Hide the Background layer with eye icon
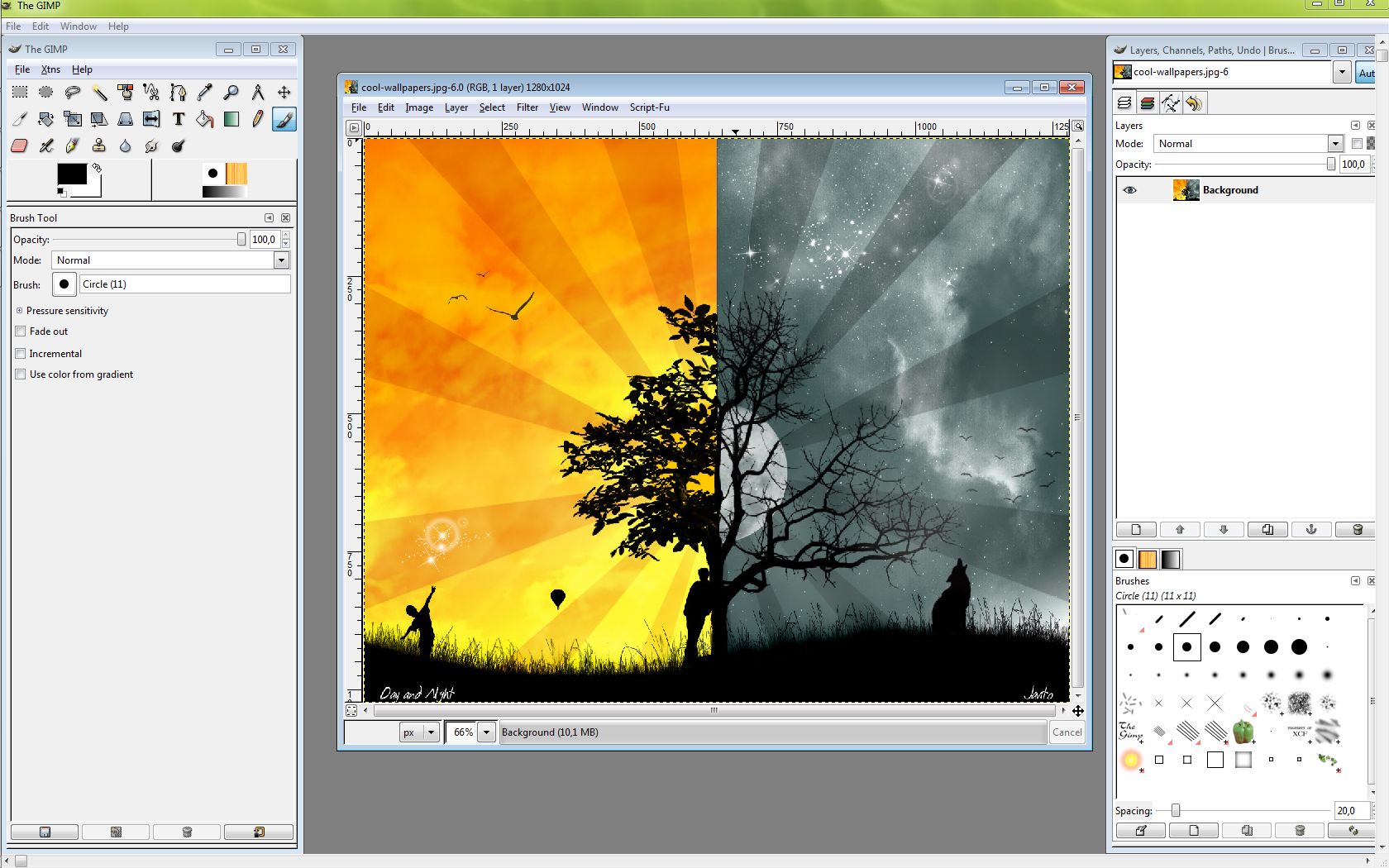 click(1129, 190)
